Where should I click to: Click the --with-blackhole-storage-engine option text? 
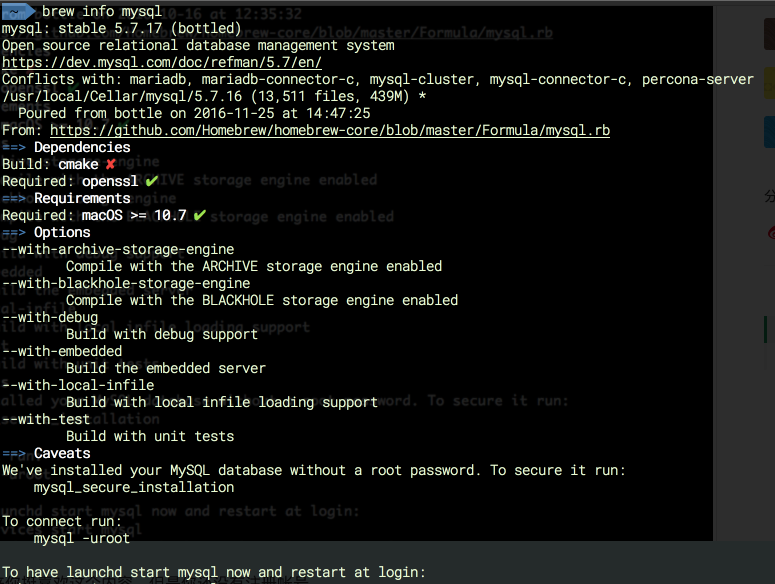126,284
